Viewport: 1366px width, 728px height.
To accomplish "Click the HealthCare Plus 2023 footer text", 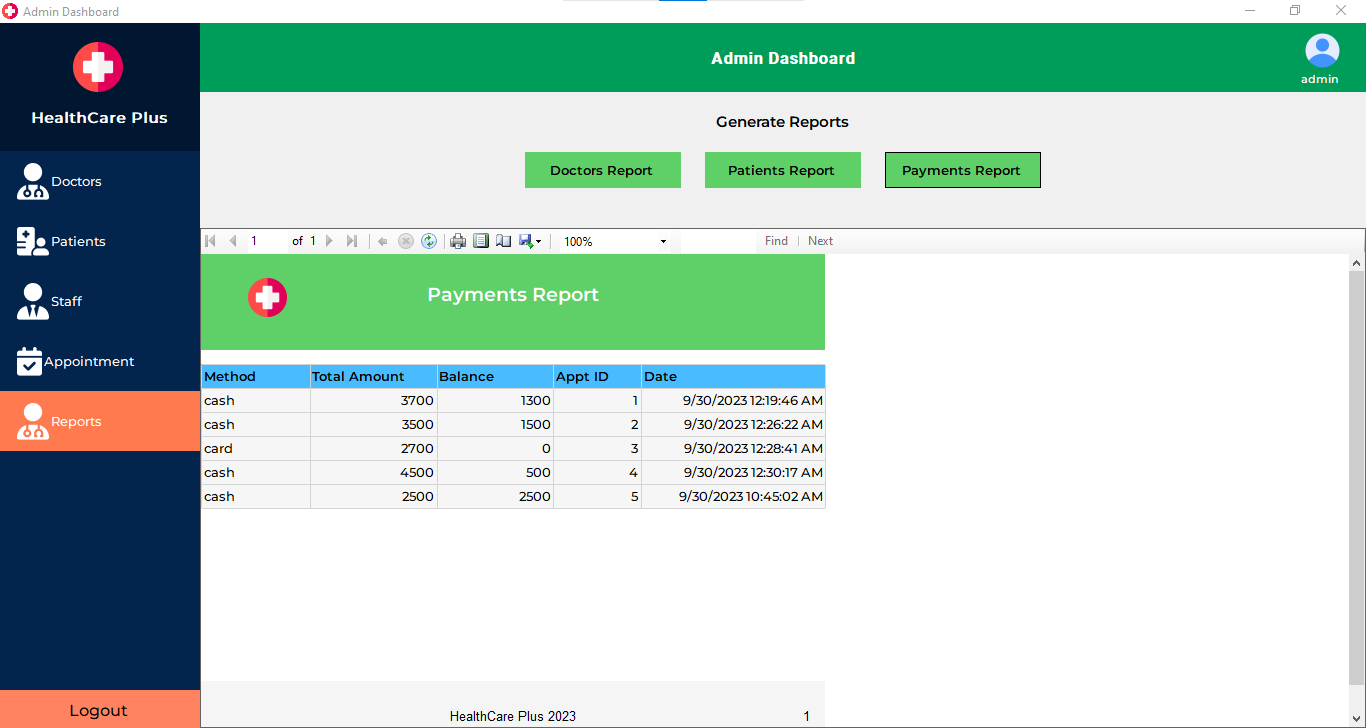I will coord(513,716).
